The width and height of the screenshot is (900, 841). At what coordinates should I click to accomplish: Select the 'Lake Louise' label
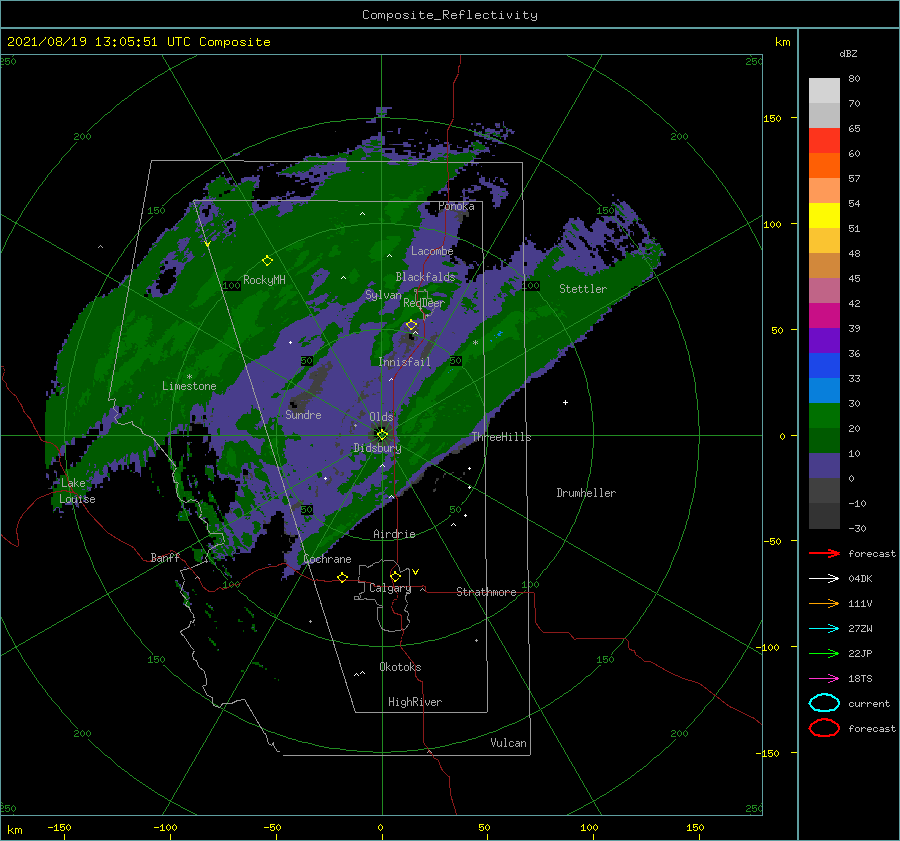pyautogui.click(x=77, y=491)
